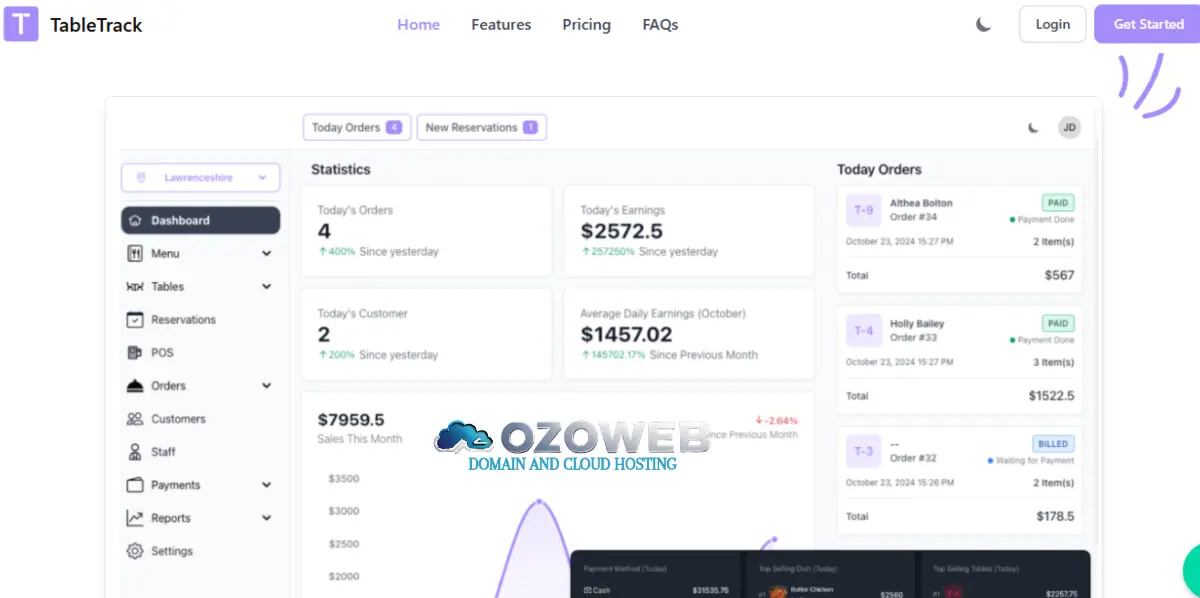Open Settings from the sidebar
Image resolution: width=1200 pixels, height=598 pixels.
point(172,551)
